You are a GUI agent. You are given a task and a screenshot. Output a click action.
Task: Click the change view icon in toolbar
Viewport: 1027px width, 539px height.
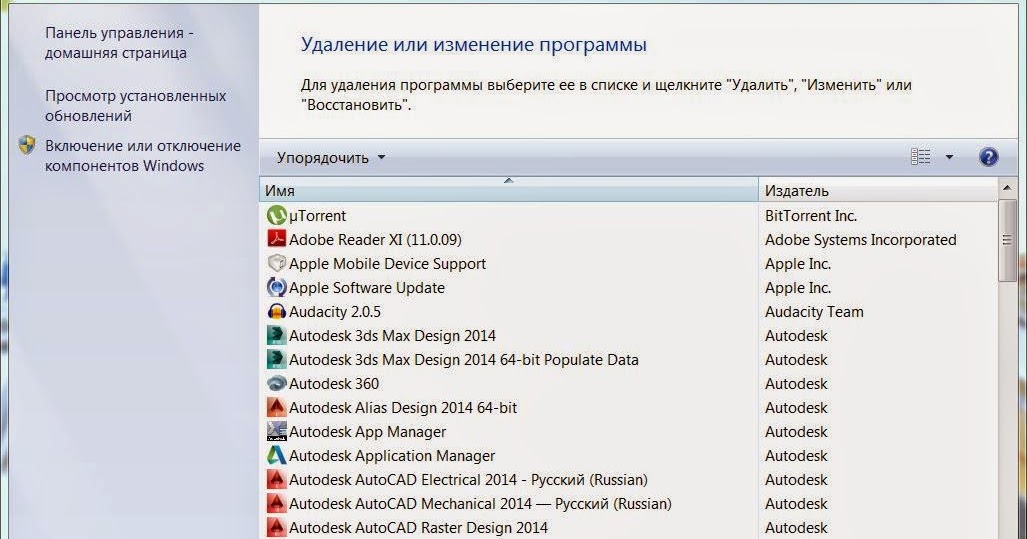click(x=920, y=157)
